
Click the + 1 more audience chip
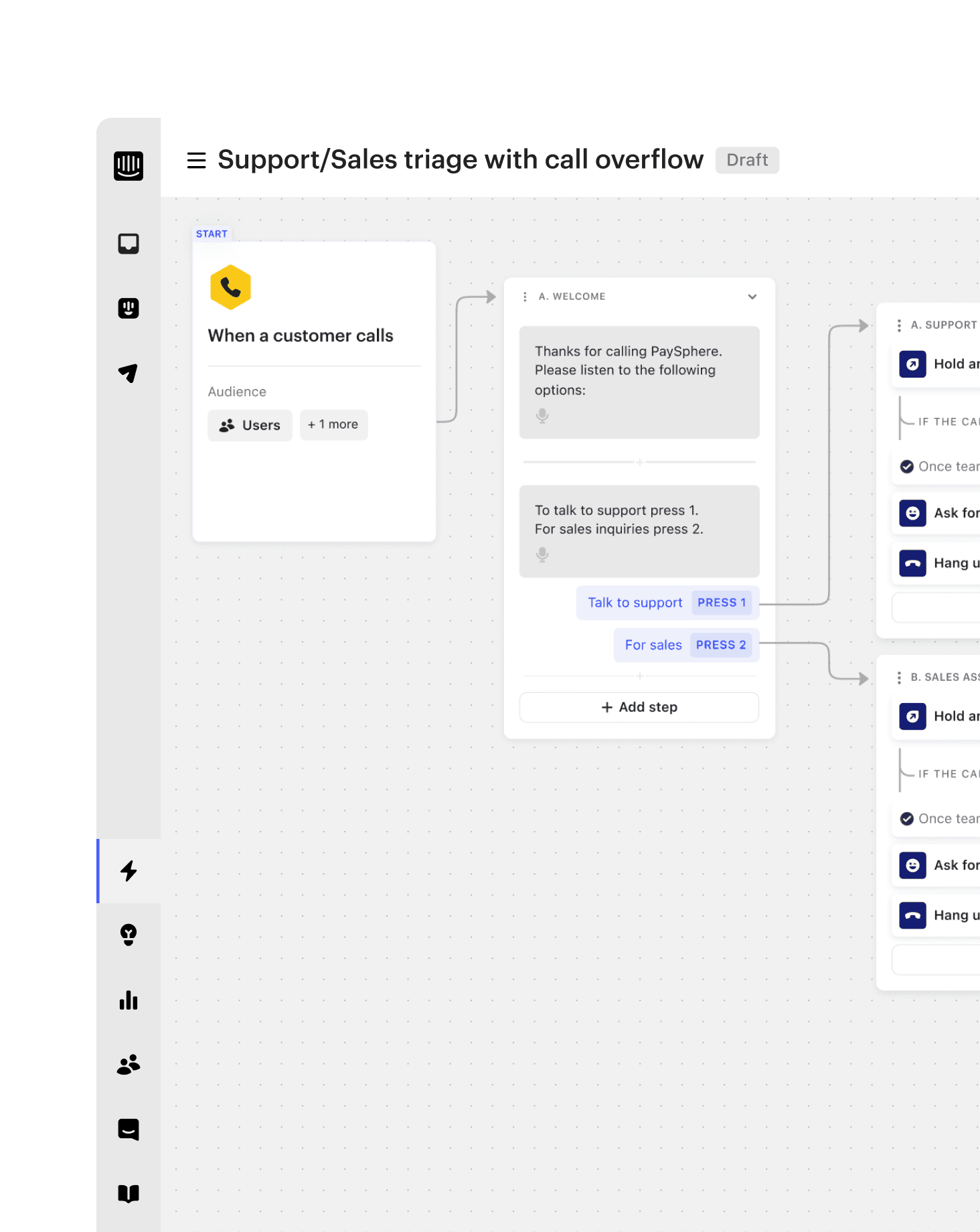click(x=333, y=425)
